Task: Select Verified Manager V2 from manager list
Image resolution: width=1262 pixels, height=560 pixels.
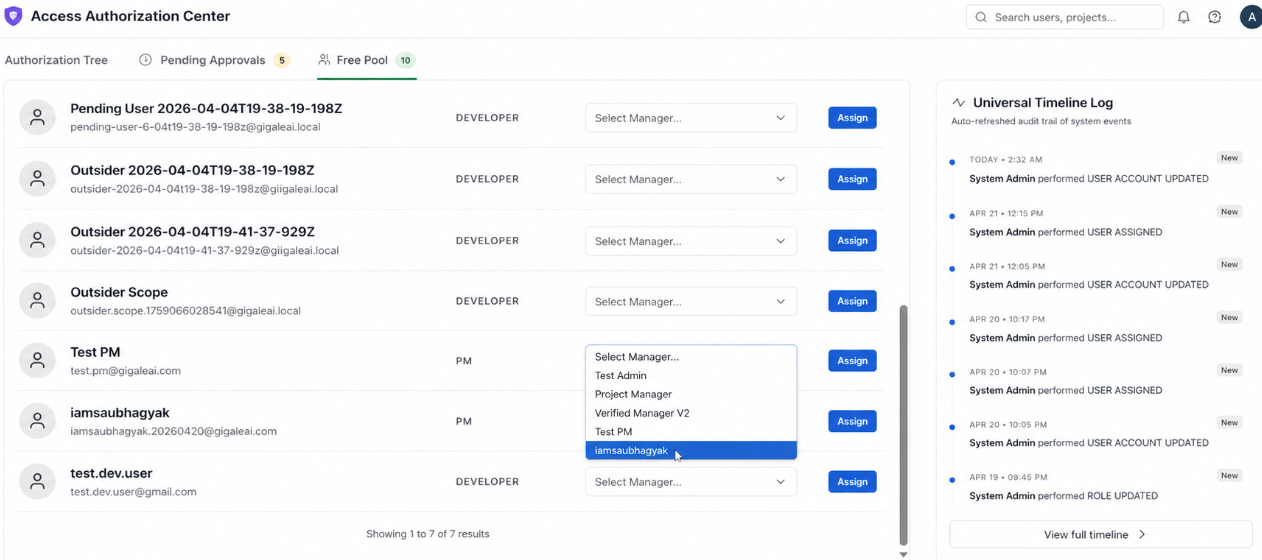Action: [x=691, y=413]
